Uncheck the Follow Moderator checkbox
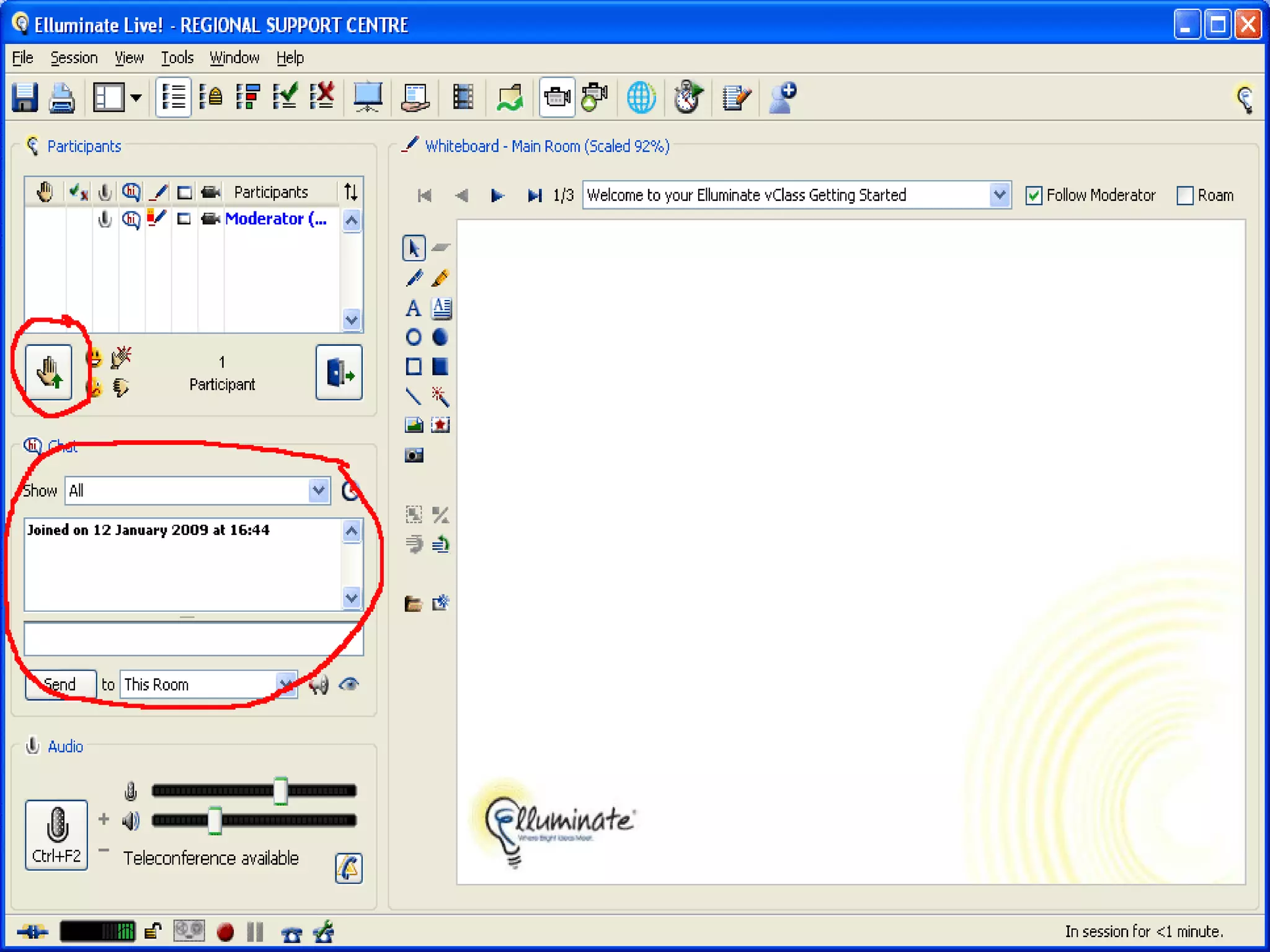The image size is (1270, 952). point(1033,196)
